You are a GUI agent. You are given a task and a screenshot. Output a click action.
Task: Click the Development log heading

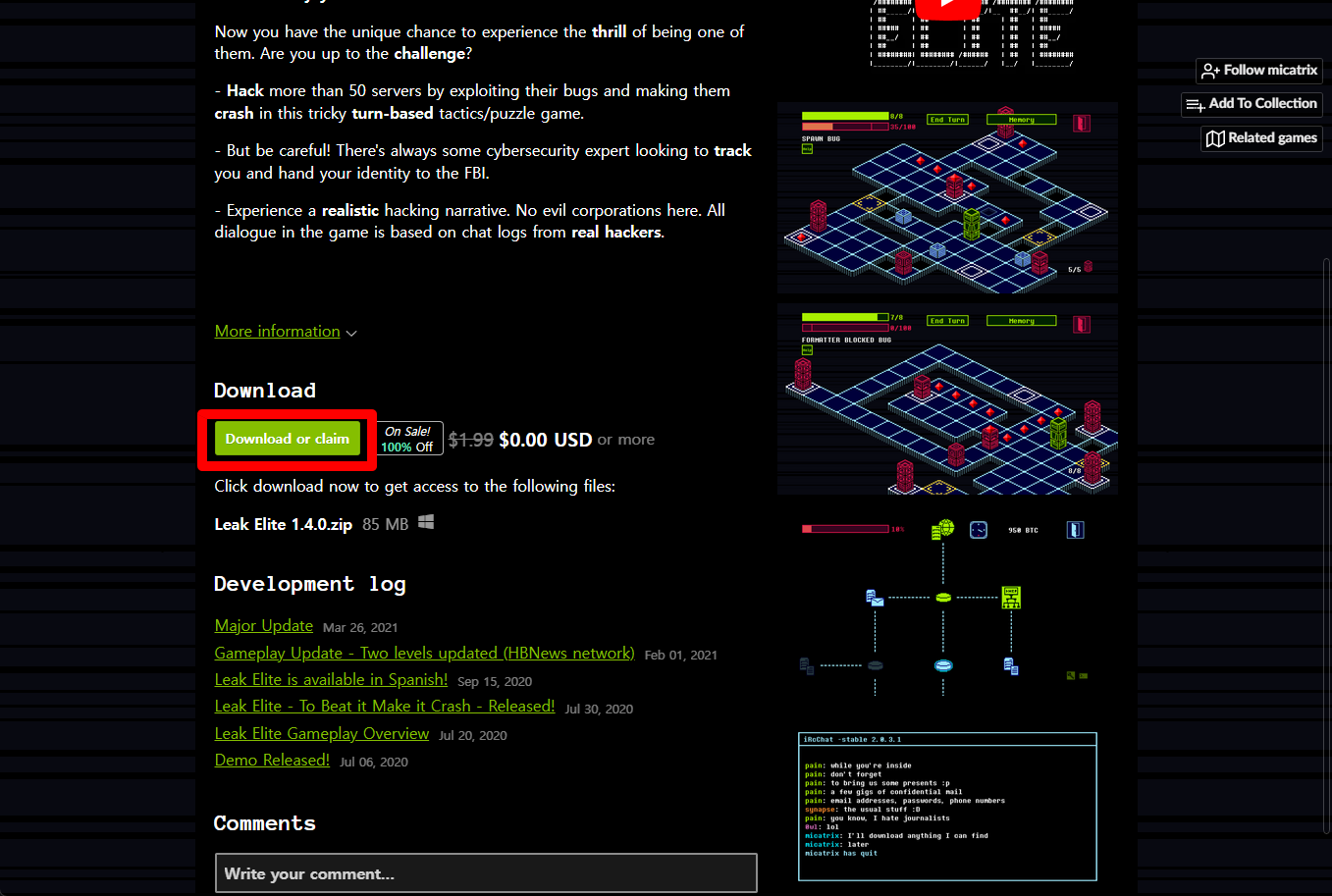pyautogui.click(x=310, y=584)
